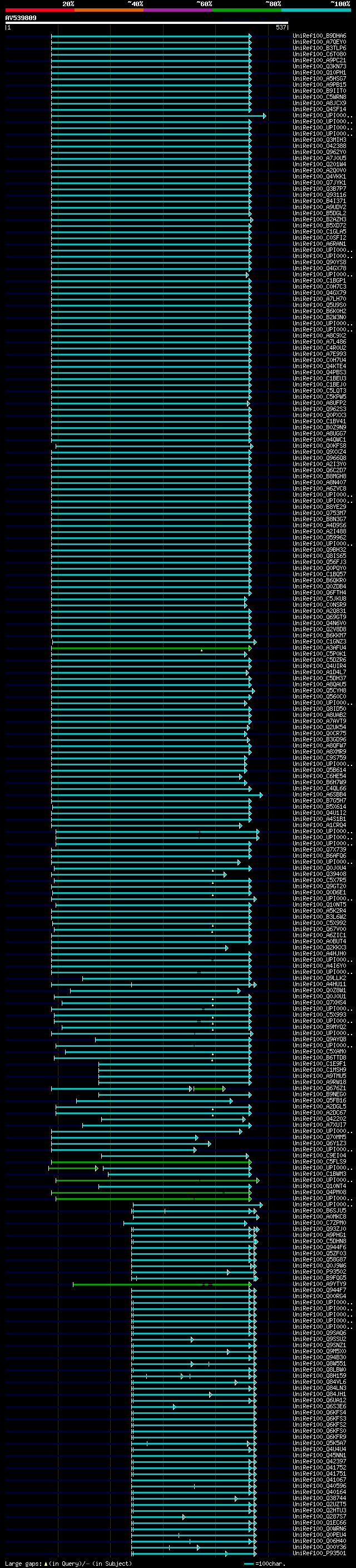Screen dimensions: 356x1568
Task: Select label UniRef100_A8UAB2
Action: point(319,715)
